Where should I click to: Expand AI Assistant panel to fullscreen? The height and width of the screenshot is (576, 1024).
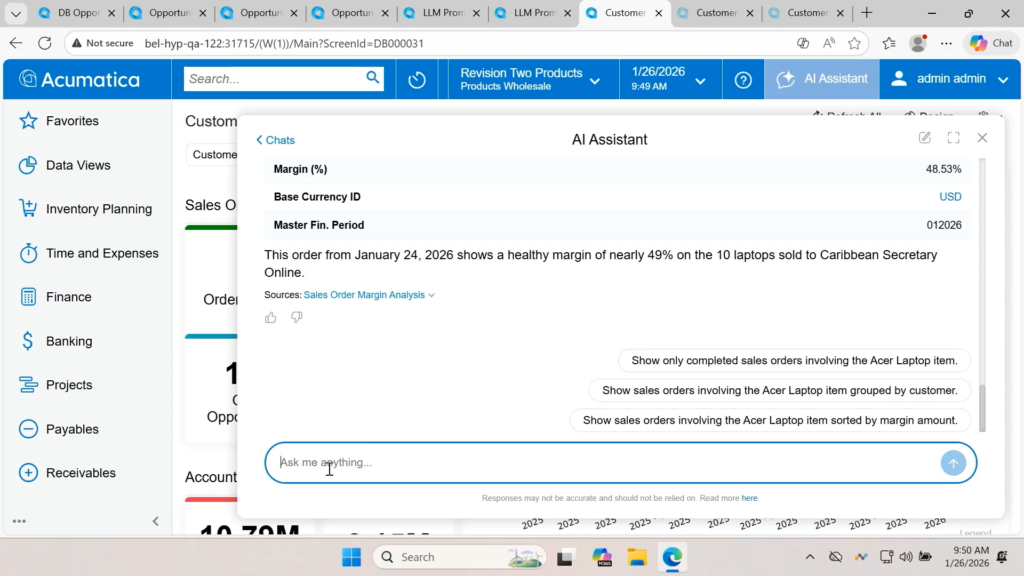pos(953,138)
